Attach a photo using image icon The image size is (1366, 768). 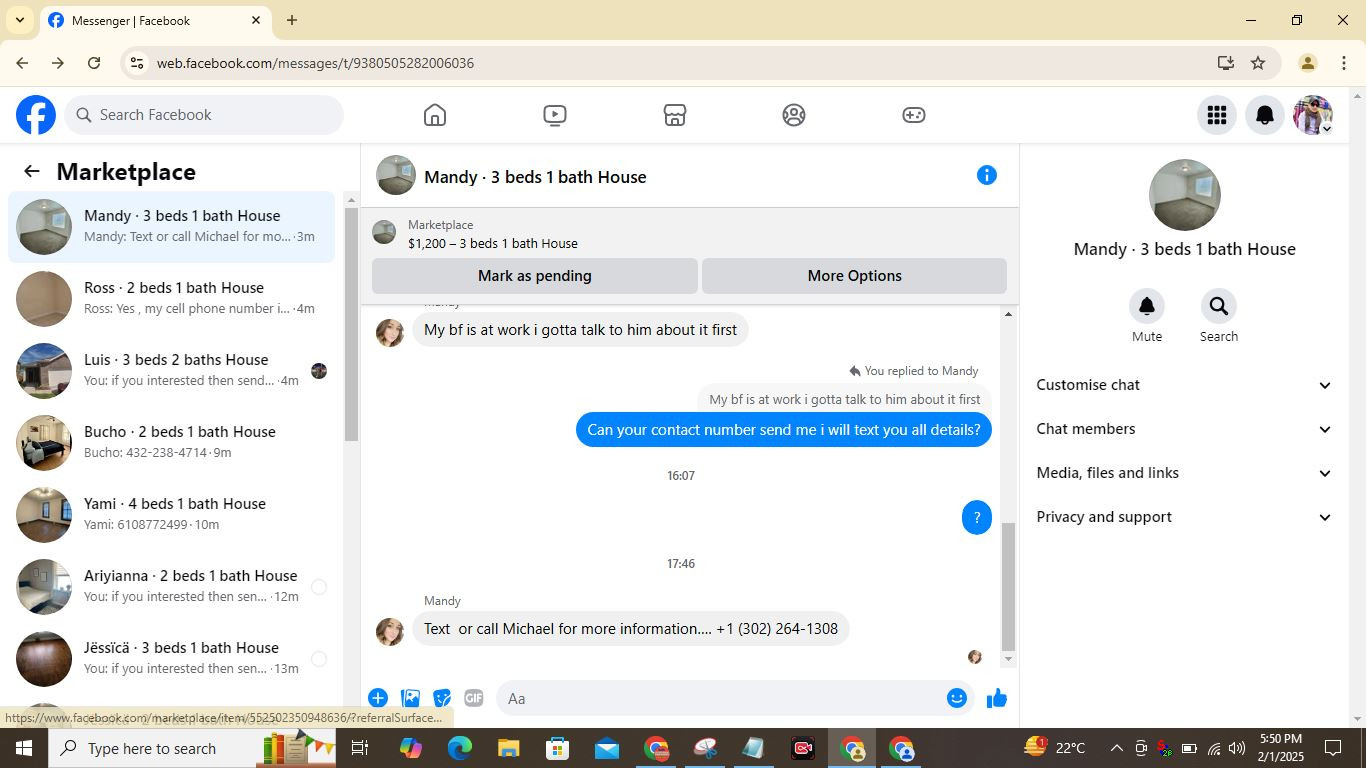click(x=410, y=698)
